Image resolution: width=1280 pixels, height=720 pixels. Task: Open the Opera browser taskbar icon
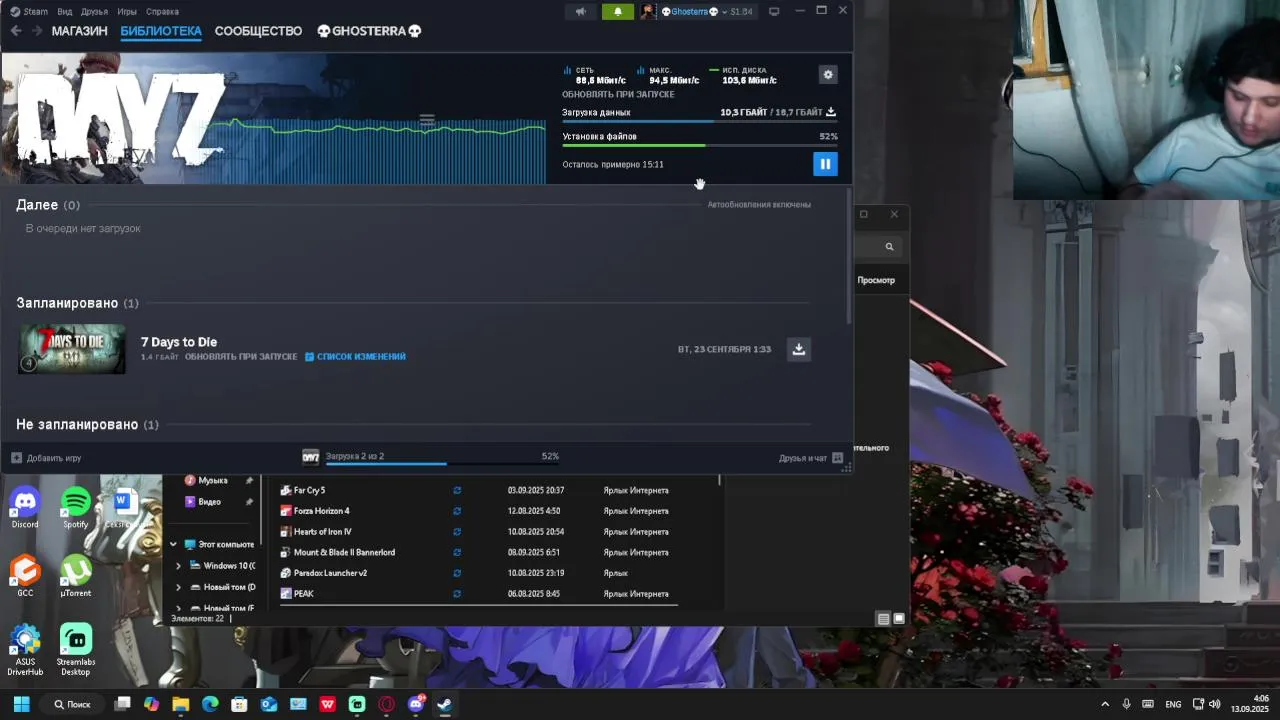pyautogui.click(x=386, y=704)
